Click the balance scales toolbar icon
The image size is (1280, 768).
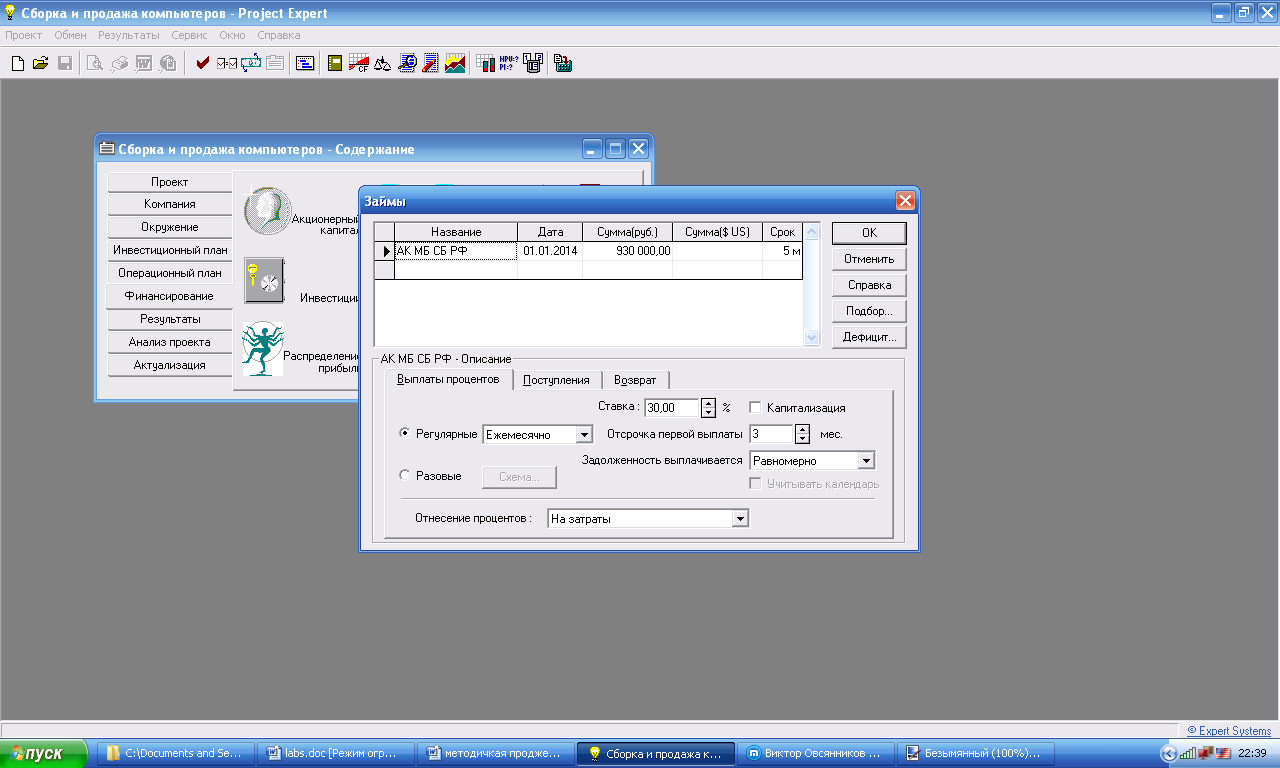coord(382,63)
